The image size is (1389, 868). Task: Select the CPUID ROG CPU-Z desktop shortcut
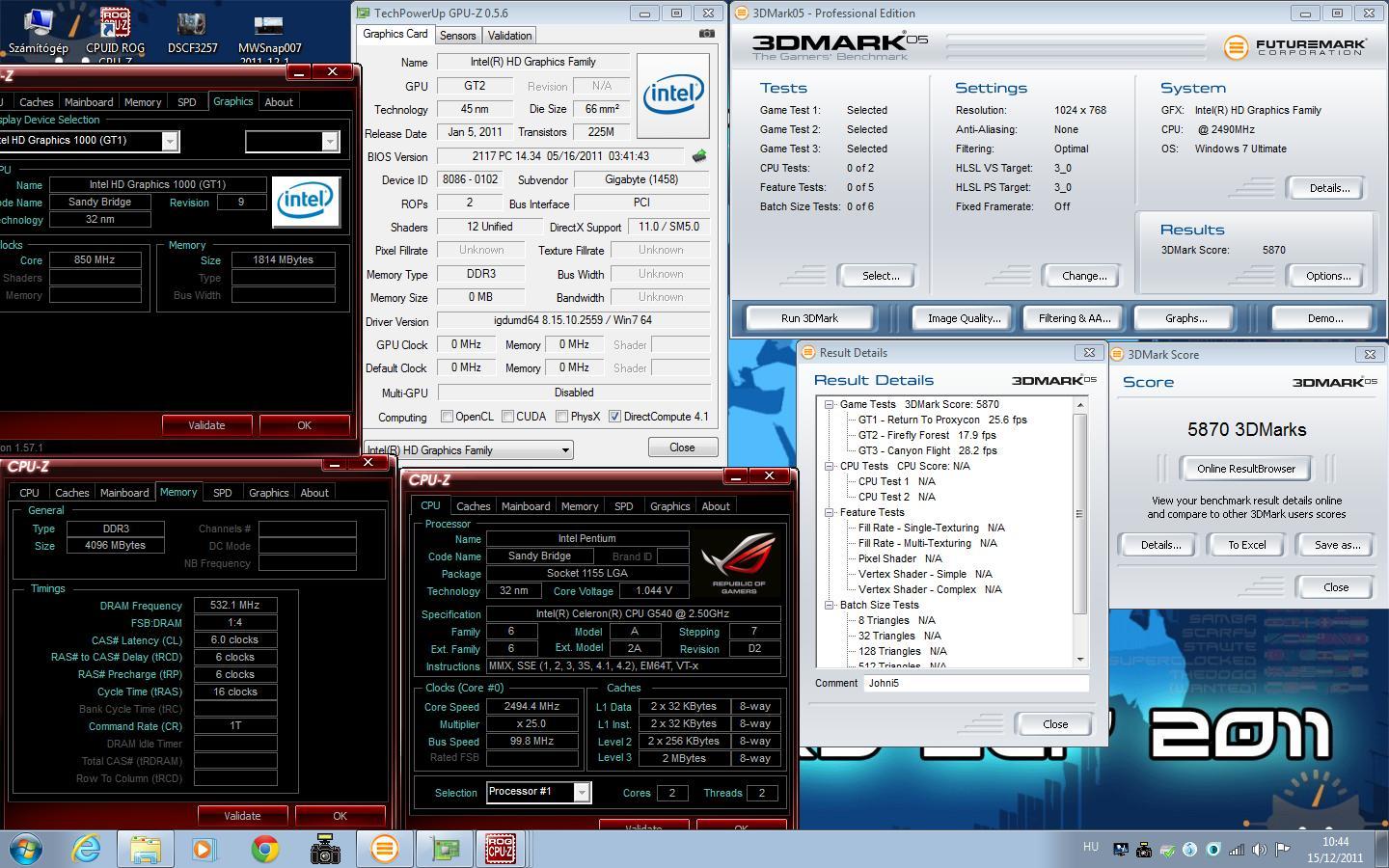115,33
